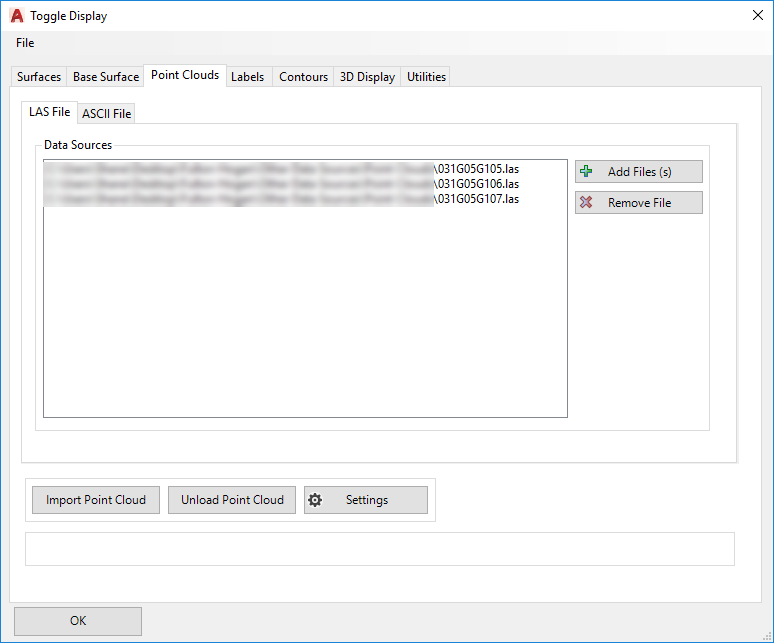The width and height of the screenshot is (774, 643).
Task: Select the LAS File sub-tab
Action: pos(50,113)
